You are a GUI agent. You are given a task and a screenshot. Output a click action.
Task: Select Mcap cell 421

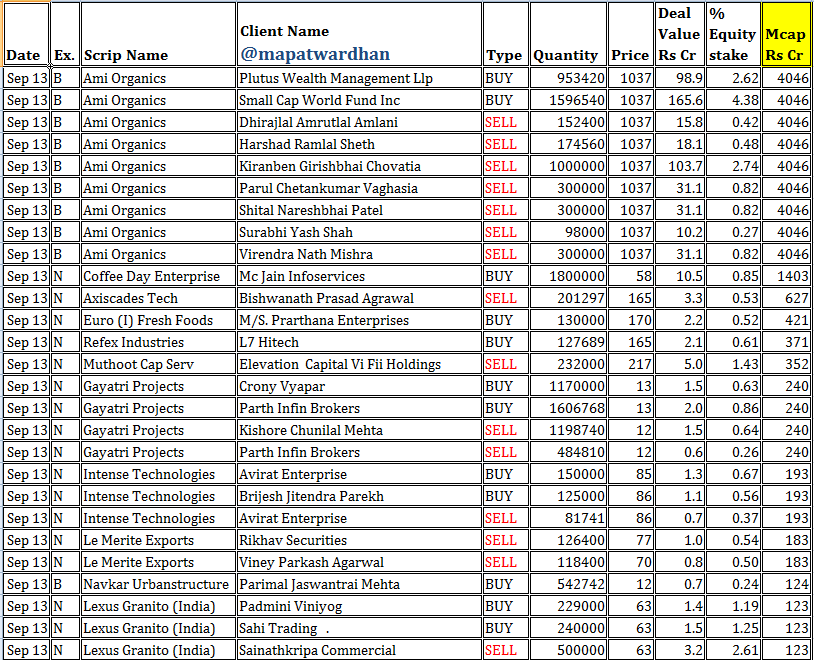(x=786, y=320)
